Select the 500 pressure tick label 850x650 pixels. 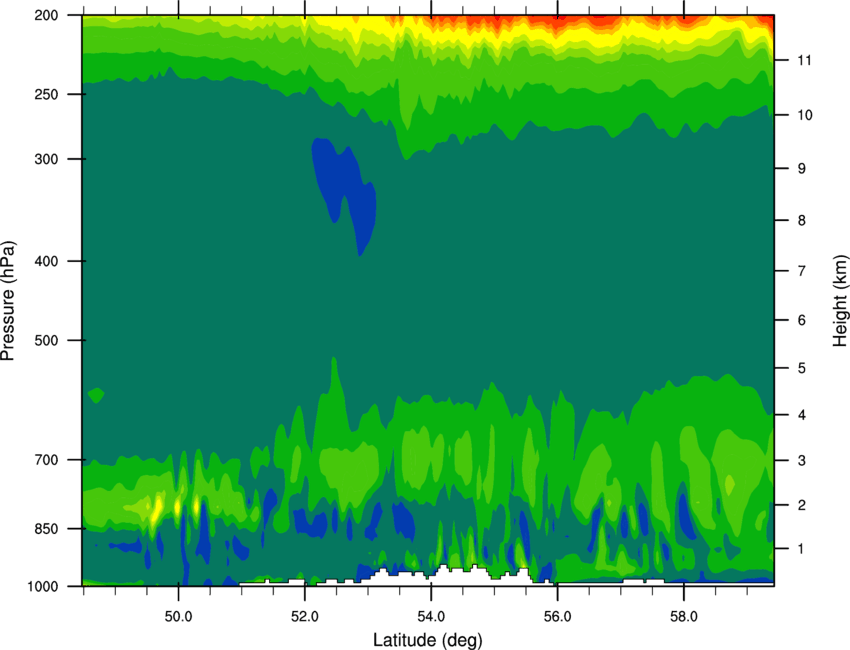[47, 340]
